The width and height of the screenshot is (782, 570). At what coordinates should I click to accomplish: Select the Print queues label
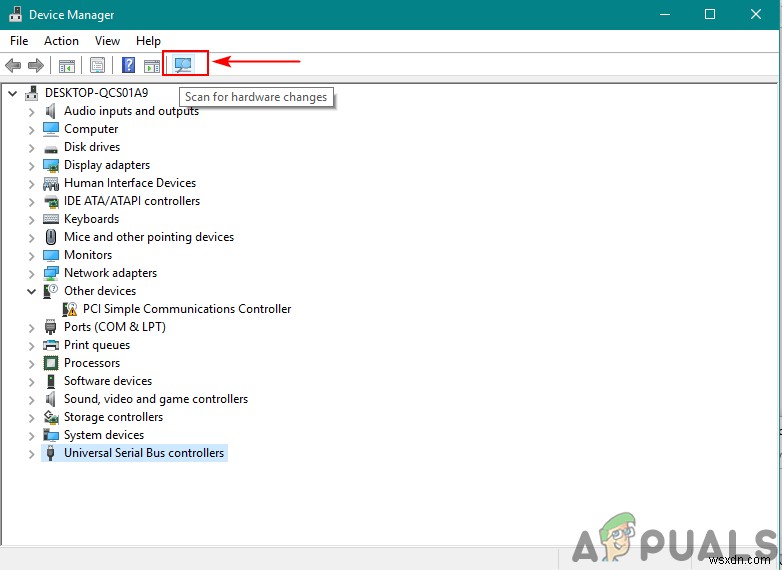point(97,345)
